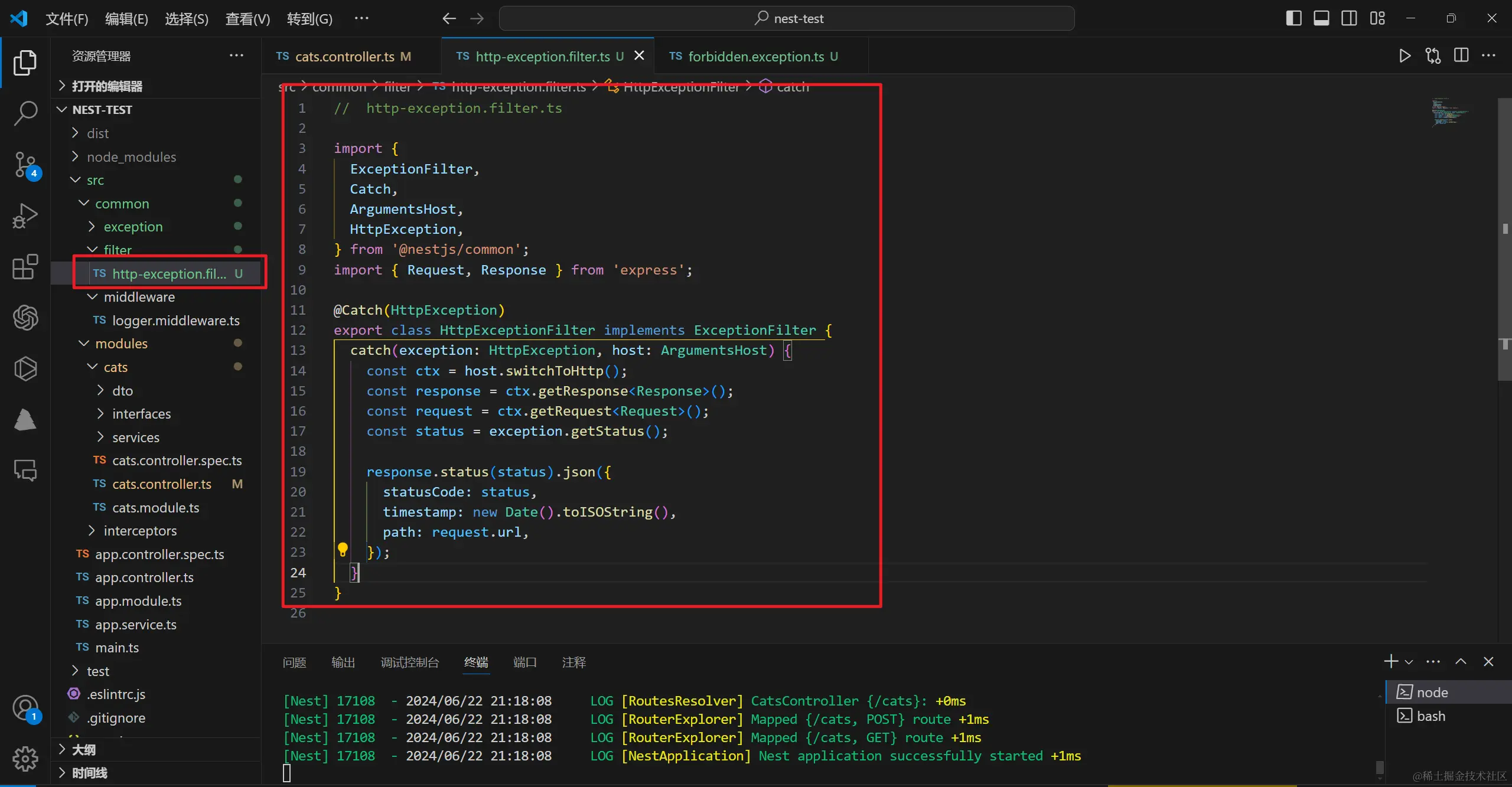Open more editor actions ellipsis

(x=1489, y=56)
